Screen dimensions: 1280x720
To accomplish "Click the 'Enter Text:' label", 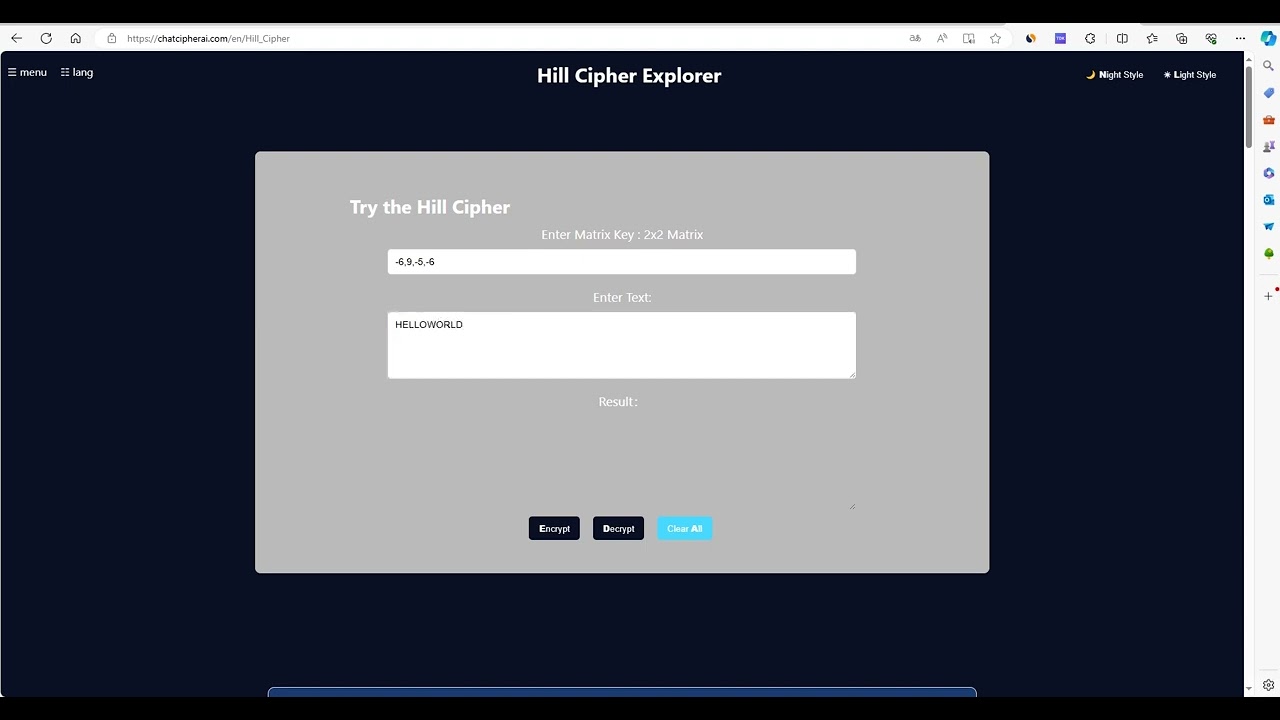I will pyautogui.click(x=622, y=297).
